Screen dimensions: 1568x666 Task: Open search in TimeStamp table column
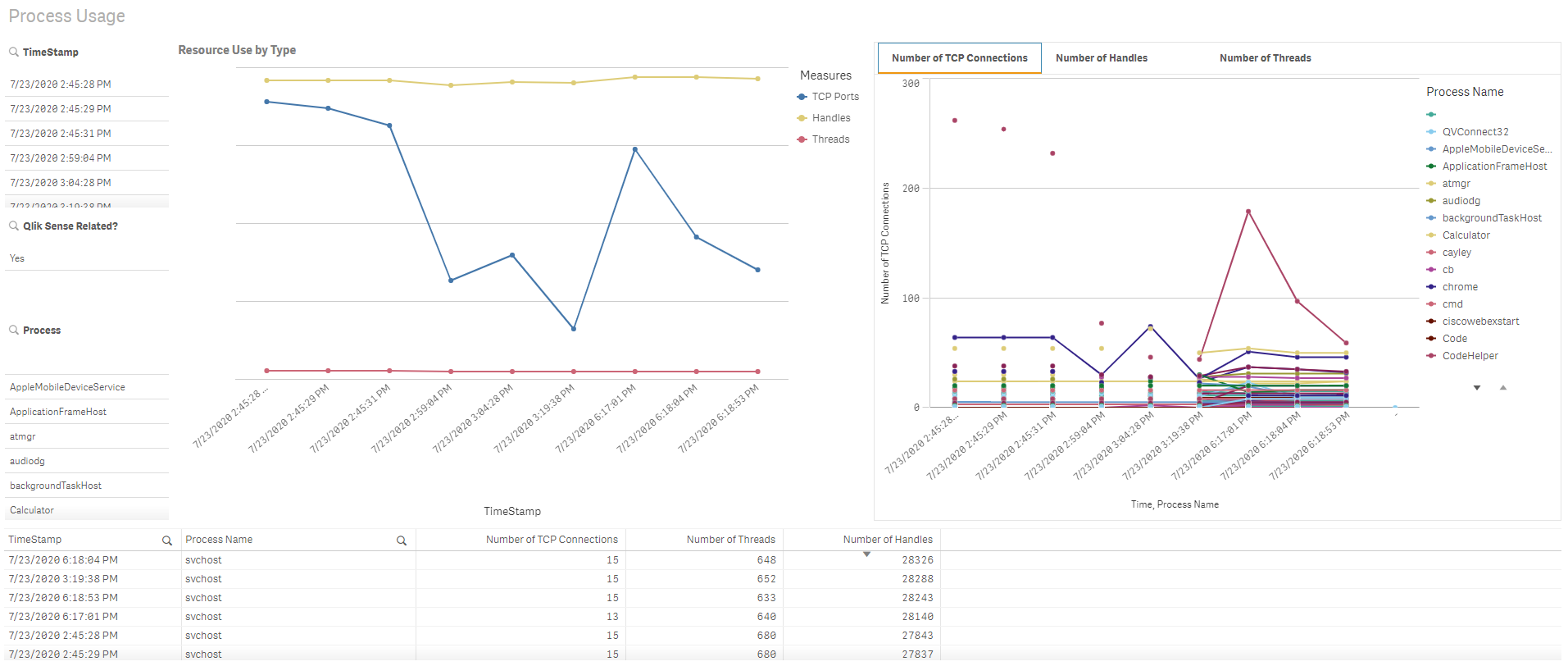click(167, 541)
